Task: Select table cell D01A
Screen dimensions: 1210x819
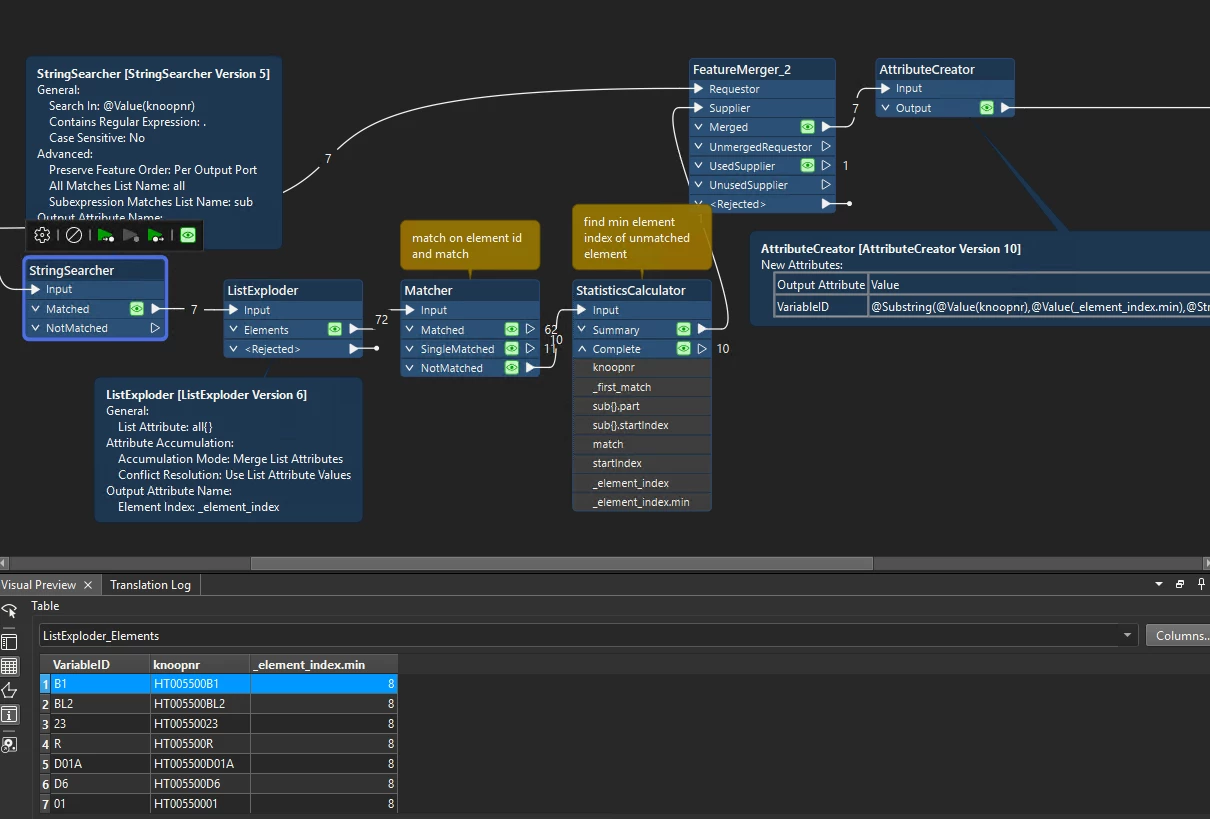Action: click(x=99, y=763)
